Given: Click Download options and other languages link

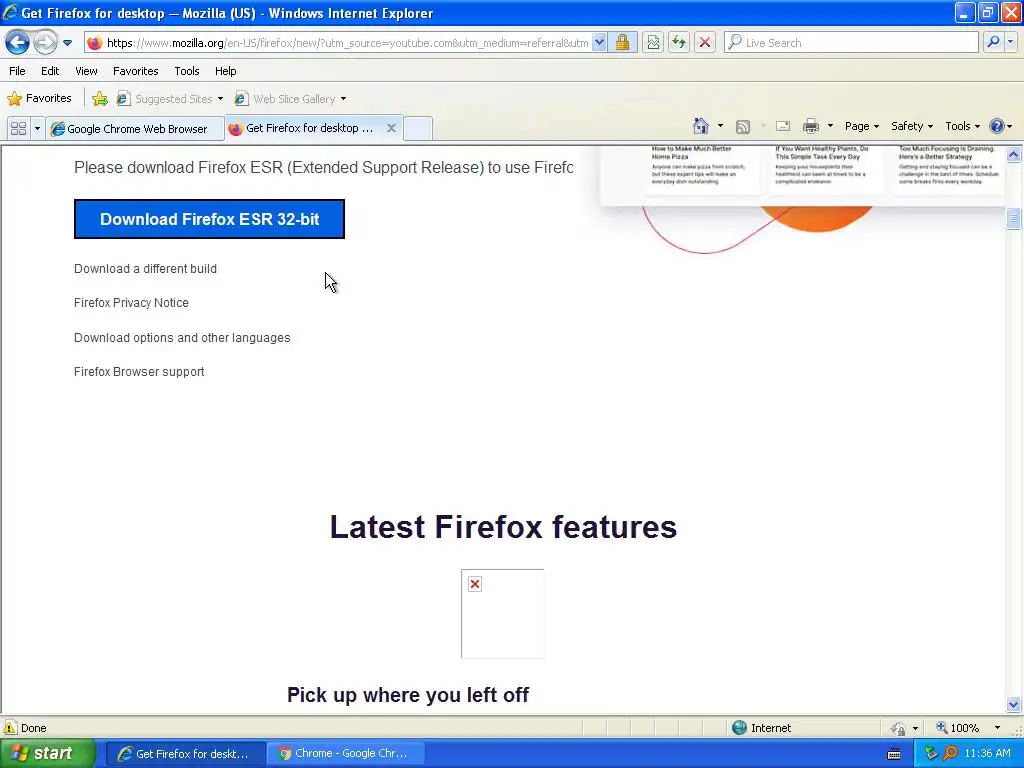Looking at the screenshot, I should (x=182, y=338).
